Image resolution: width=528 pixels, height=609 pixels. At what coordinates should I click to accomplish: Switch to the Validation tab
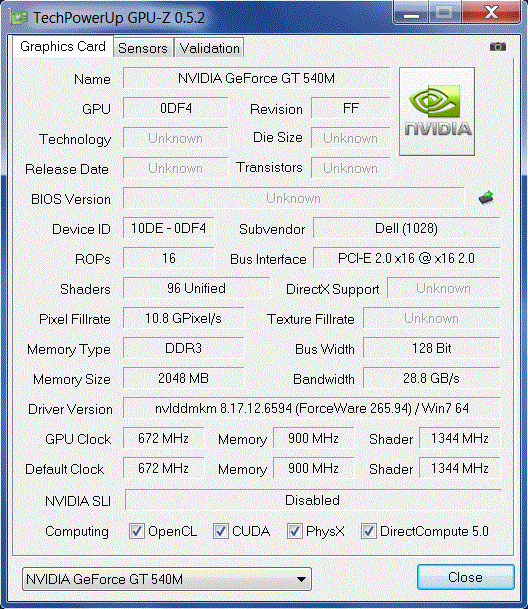click(x=209, y=48)
